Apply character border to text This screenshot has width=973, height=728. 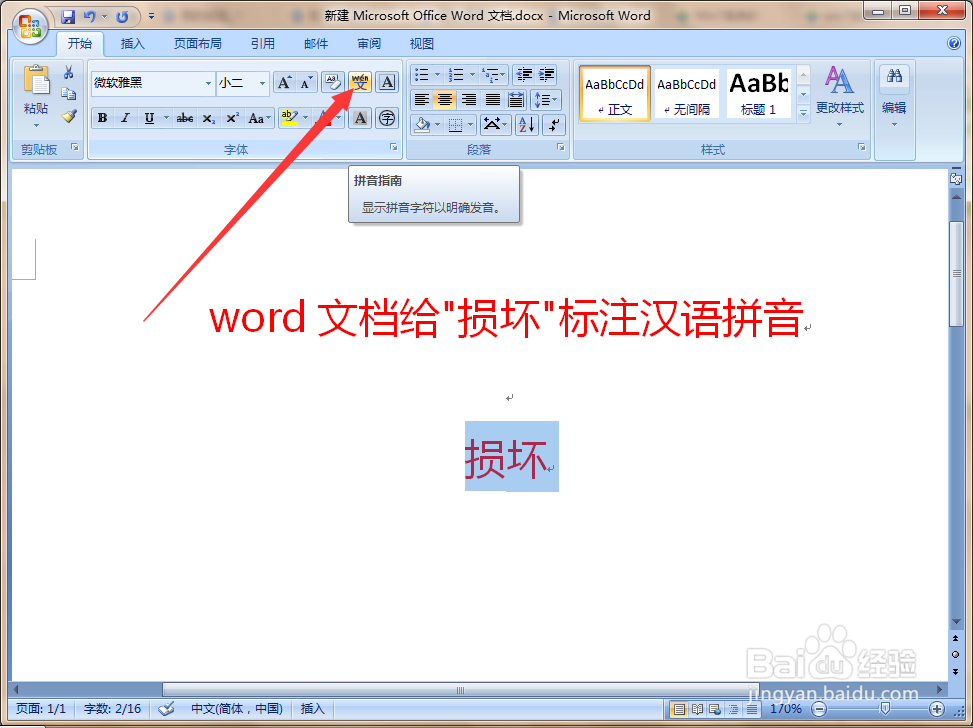point(387,82)
